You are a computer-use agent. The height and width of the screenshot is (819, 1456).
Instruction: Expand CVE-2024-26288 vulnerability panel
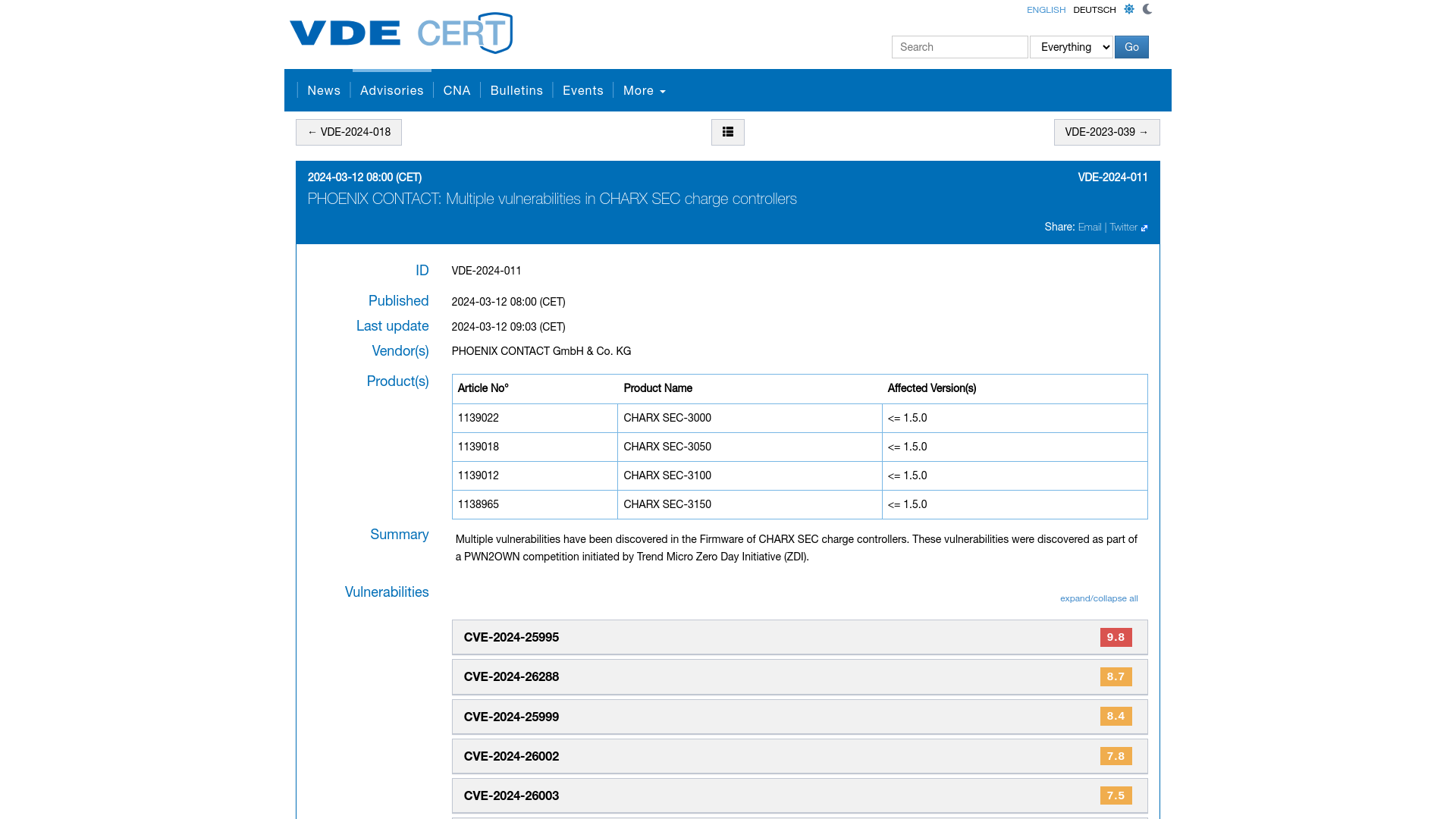799,676
